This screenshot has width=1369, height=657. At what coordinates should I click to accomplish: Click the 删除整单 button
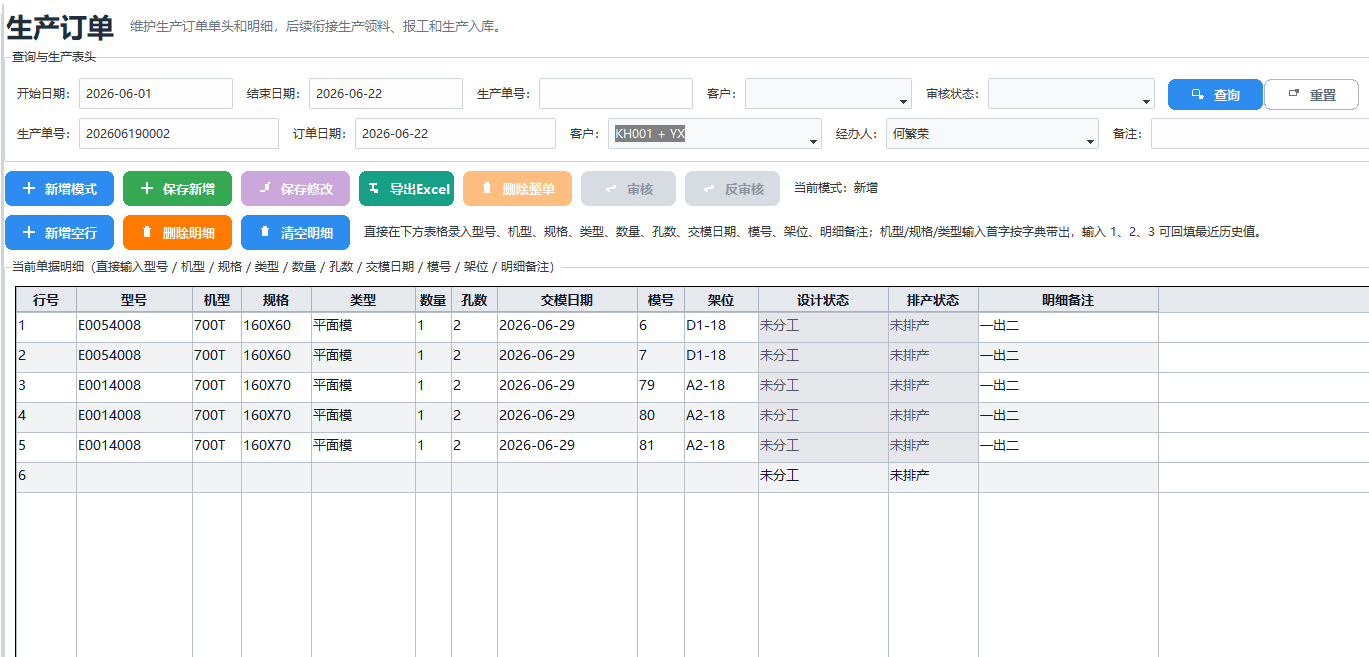point(517,188)
